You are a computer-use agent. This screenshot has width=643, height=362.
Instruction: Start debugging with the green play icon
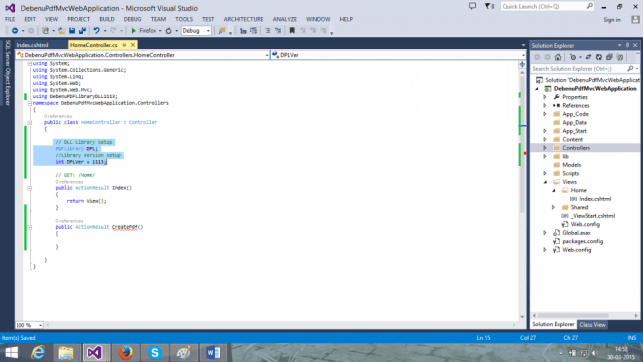point(133,31)
